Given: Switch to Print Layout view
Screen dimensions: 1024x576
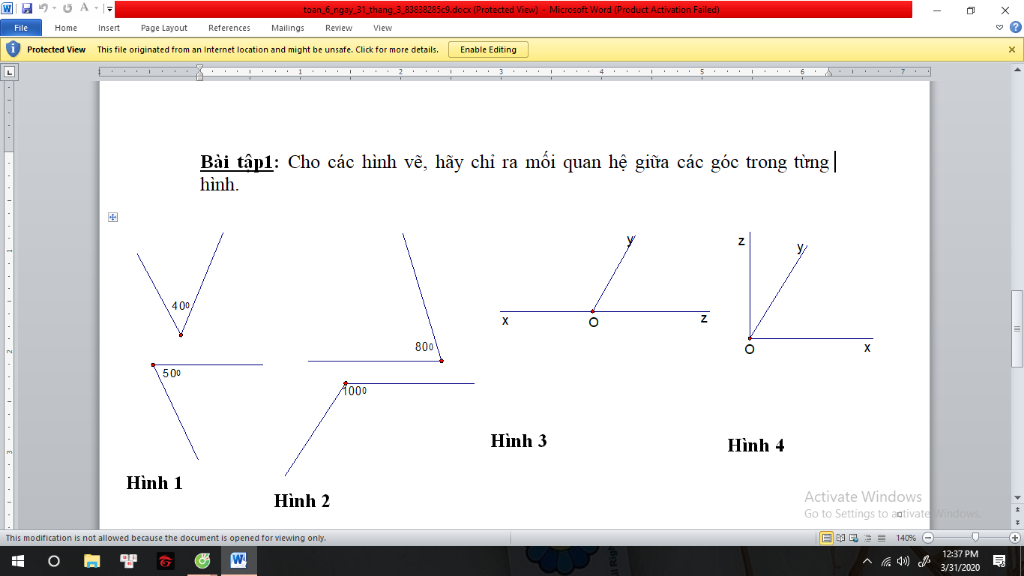Looking at the screenshot, I should (826, 538).
